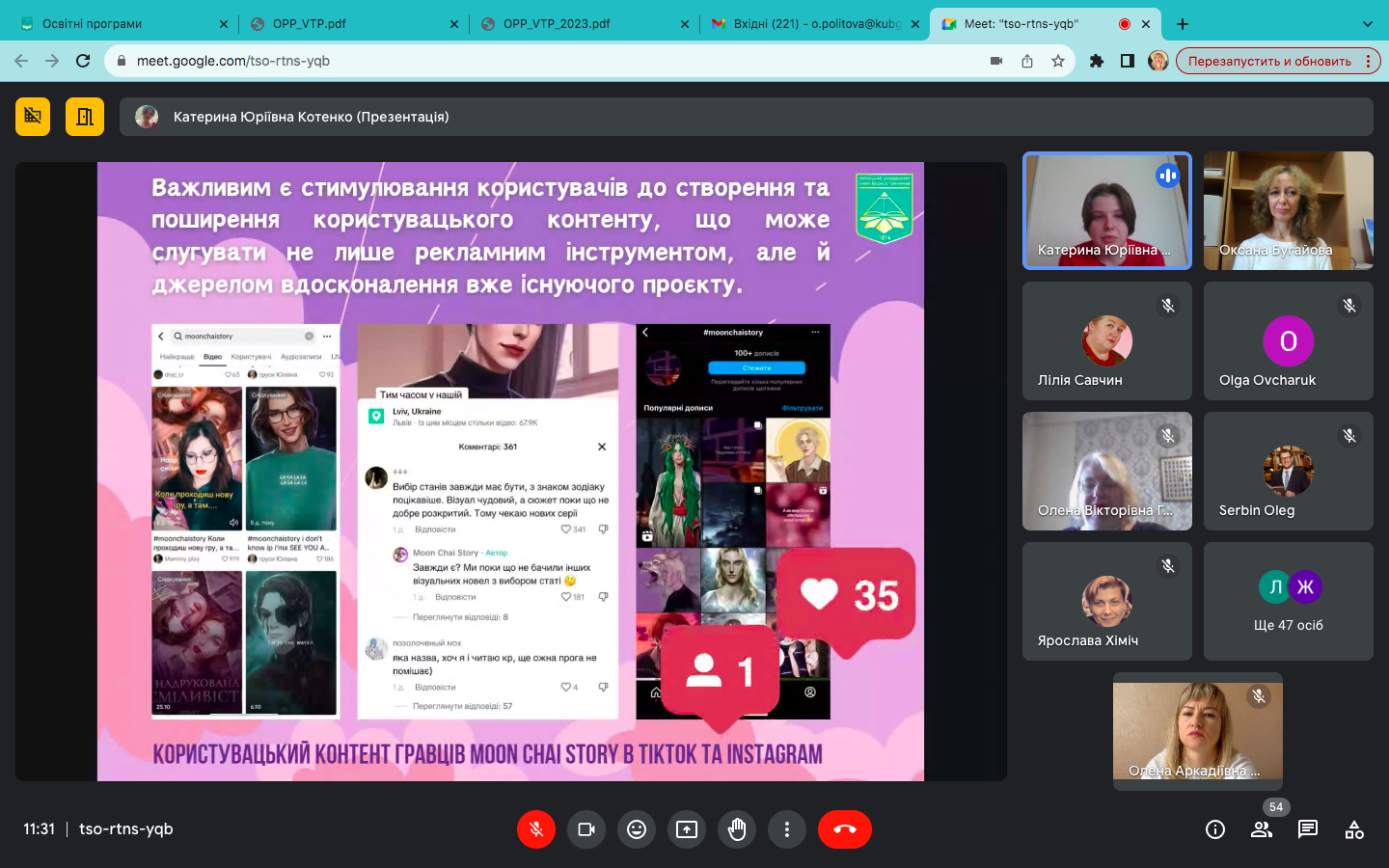The height and width of the screenshot is (868, 1389).
Task: Open more options three-dot menu
Action: (787, 829)
